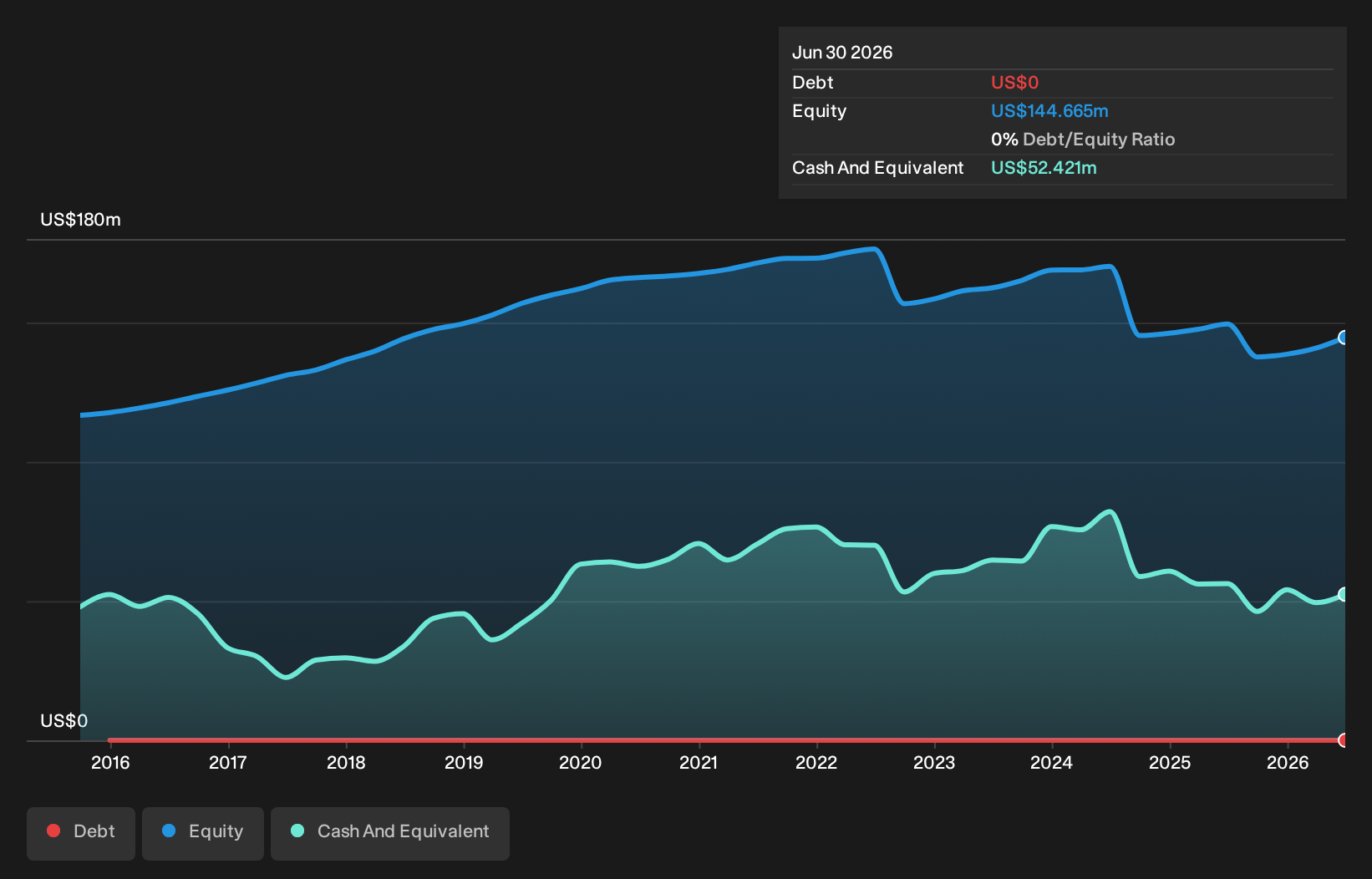Select the Equity endpoint marker at Jun 2026
Screen dimensions: 1372x879
[x=1344, y=338]
